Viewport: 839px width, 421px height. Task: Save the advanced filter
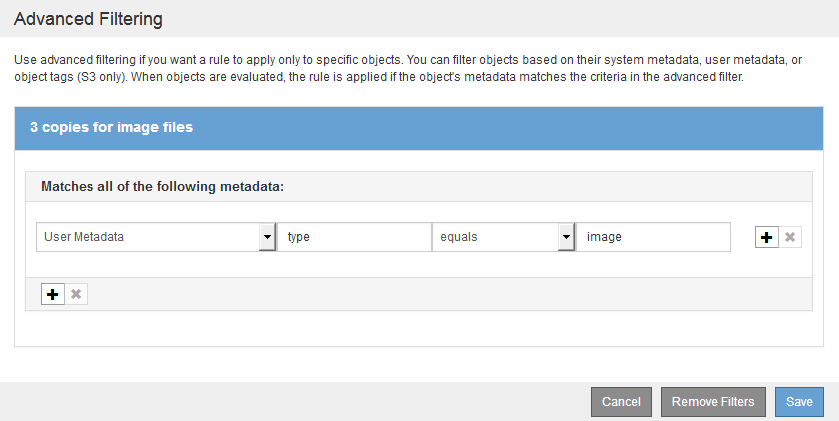(799, 402)
